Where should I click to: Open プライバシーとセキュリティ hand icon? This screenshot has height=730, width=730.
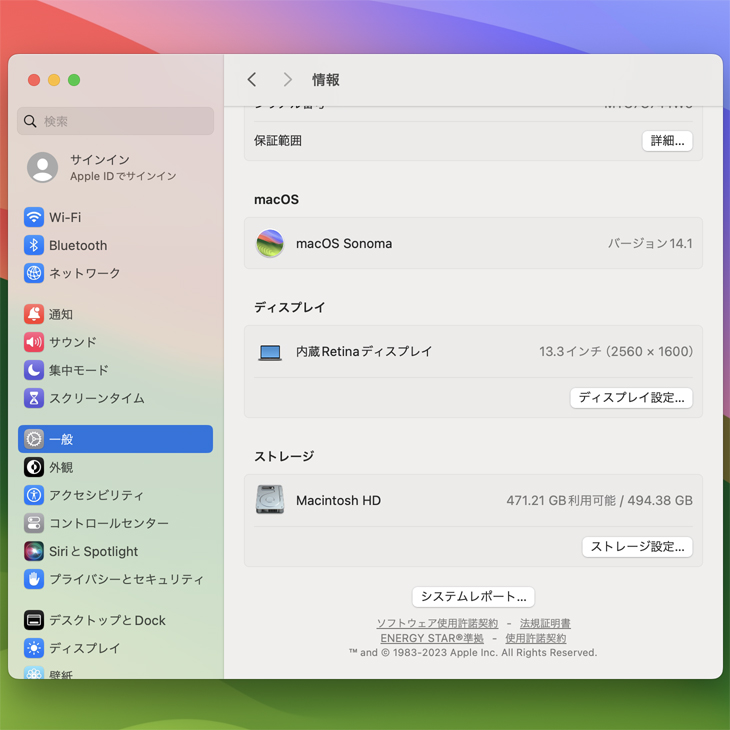(x=34, y=579)
